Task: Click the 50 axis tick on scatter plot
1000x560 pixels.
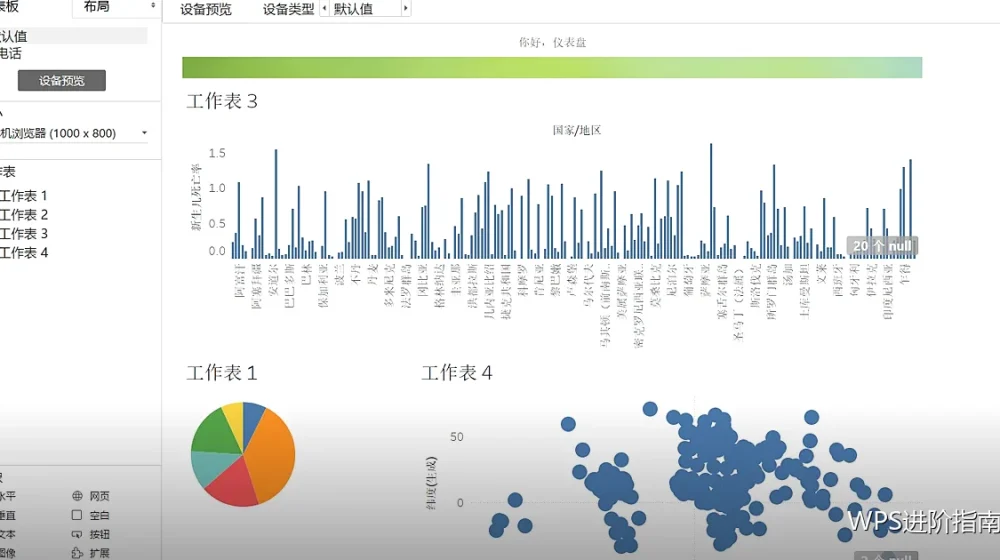Action: (457, 437)
